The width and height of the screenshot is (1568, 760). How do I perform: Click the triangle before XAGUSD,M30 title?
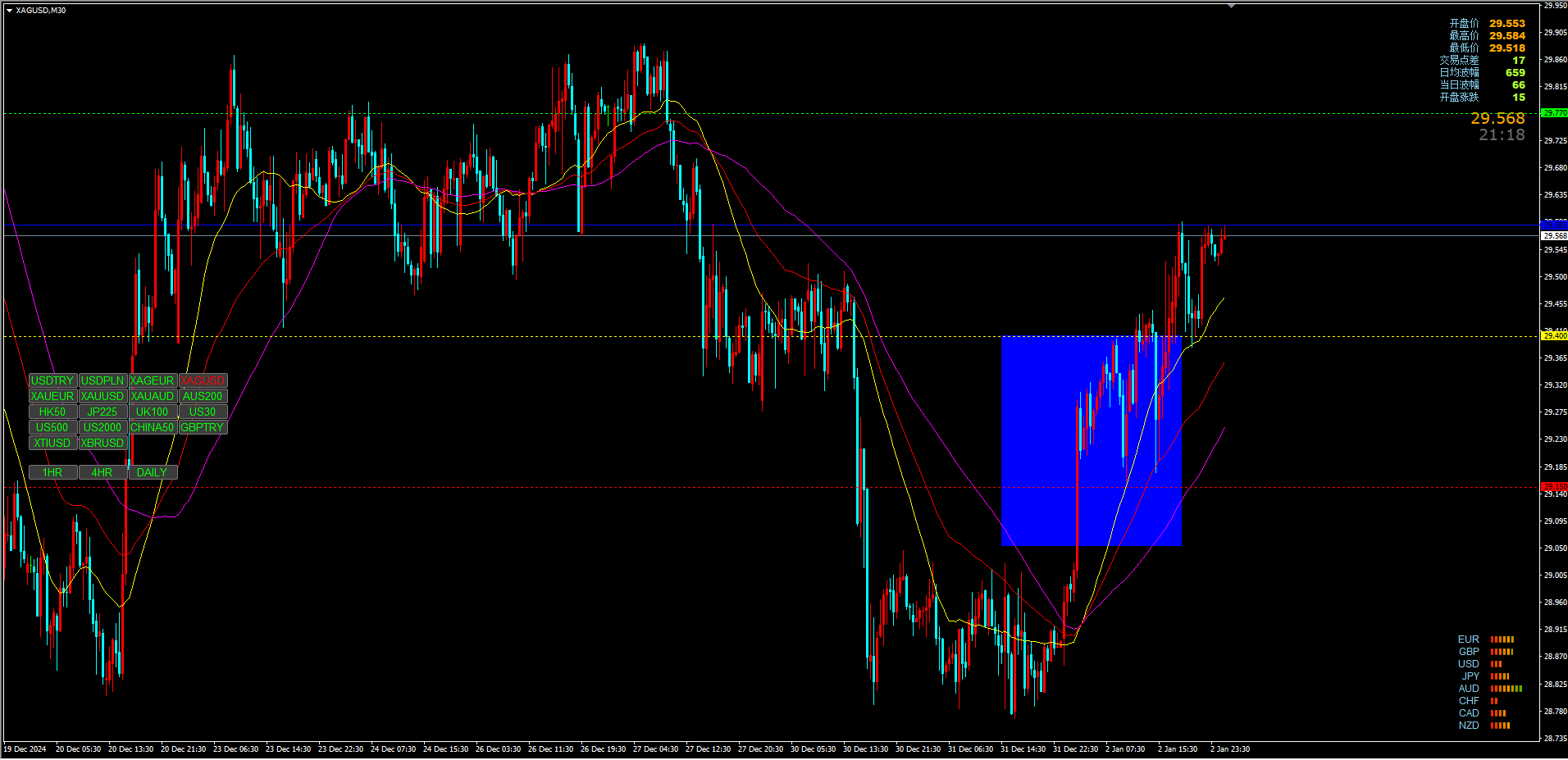pos(9,11)
